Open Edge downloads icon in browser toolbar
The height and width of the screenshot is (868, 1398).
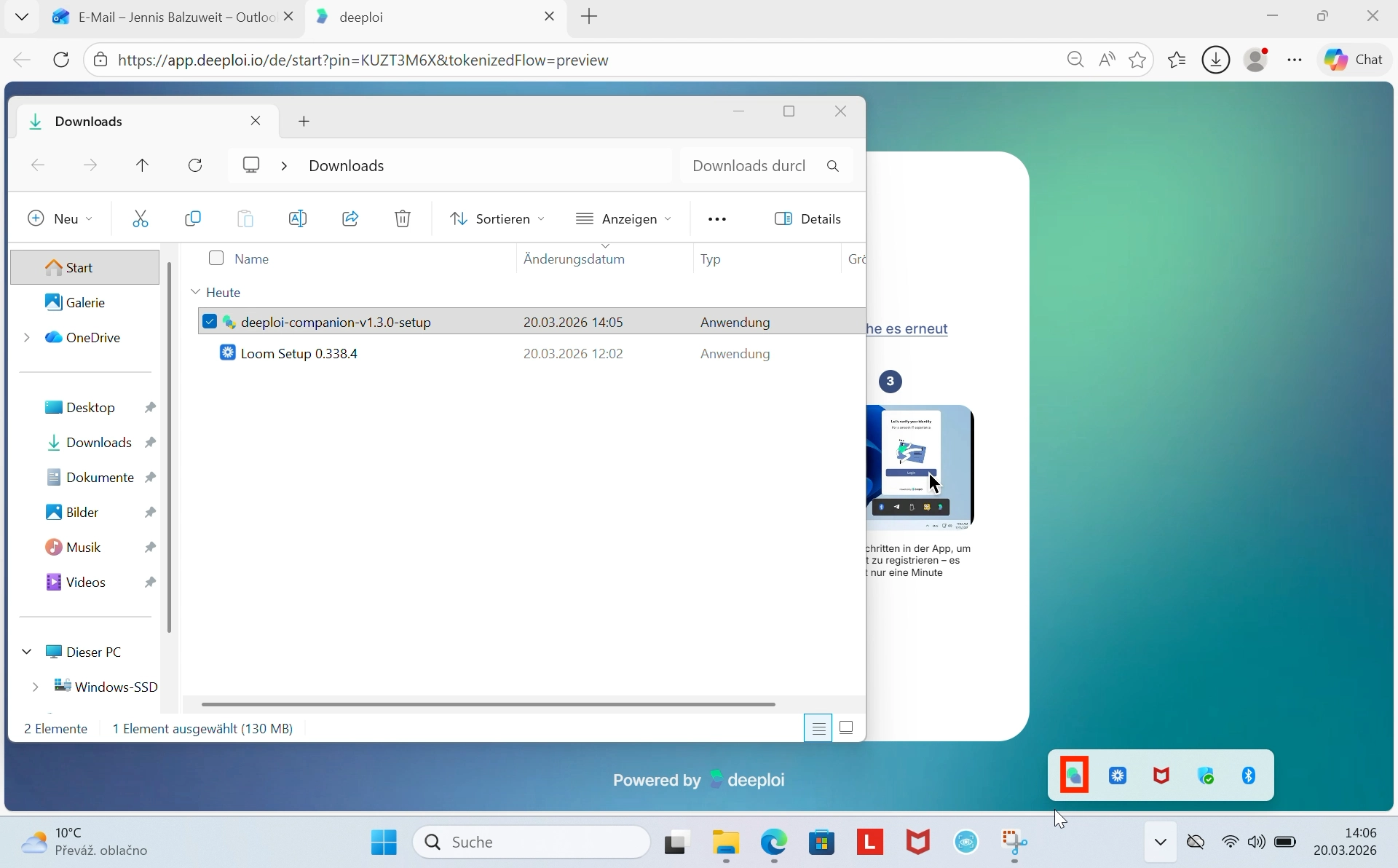[x=1216, y=60]
